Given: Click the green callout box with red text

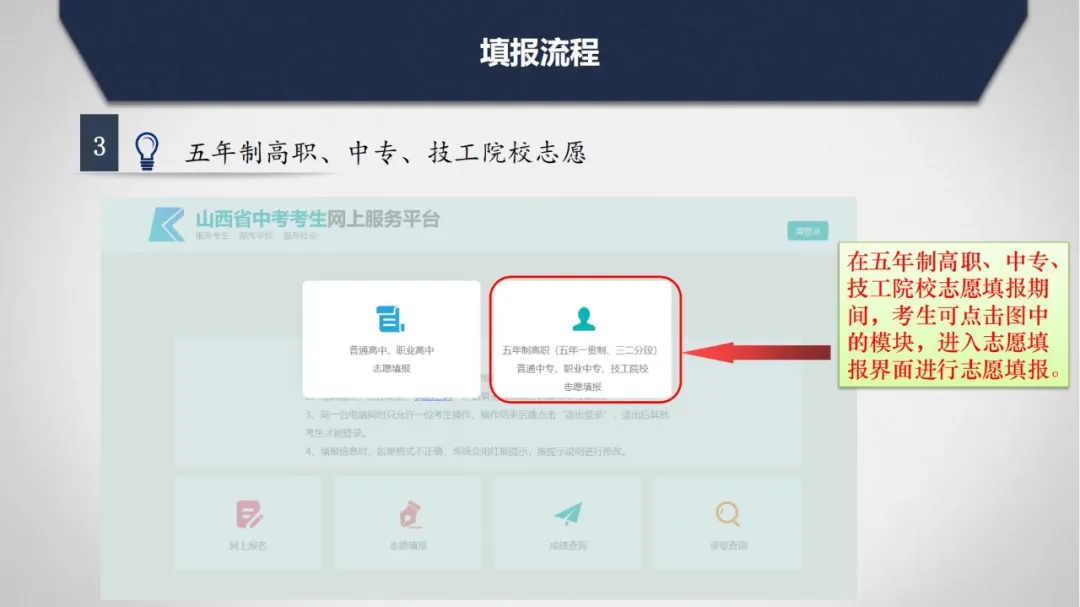Looking at the screenshot, I should point(954,315).
